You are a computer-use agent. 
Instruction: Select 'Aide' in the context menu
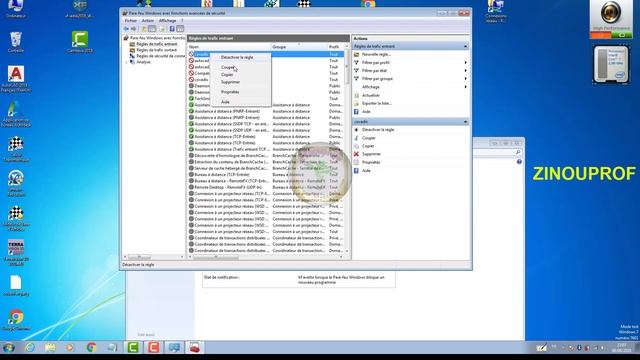click(x=225, y=102)
